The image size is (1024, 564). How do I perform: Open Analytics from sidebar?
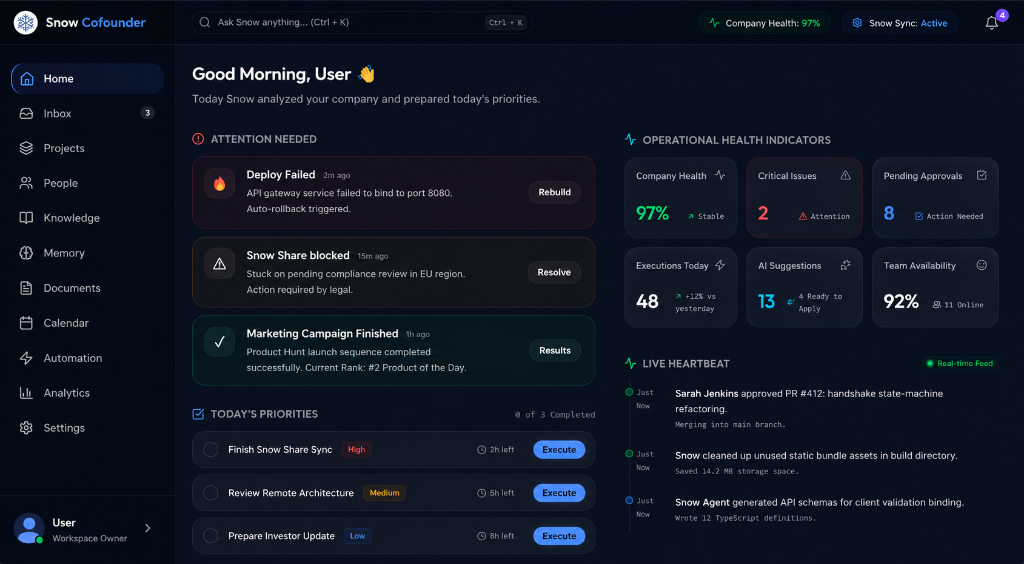[x=88, y=393]
